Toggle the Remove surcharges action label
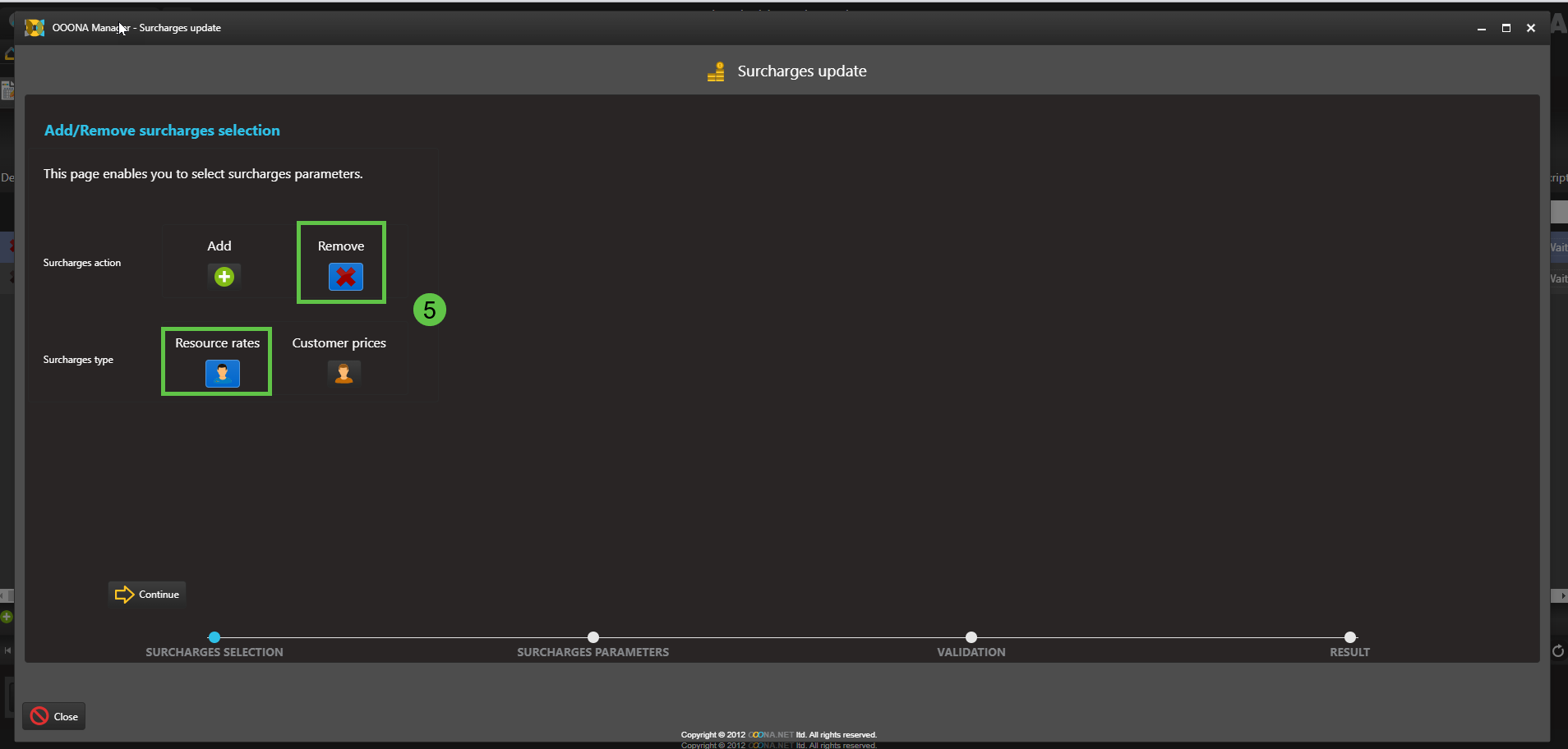This screenshot has height=749, width=1568. click(x=341, y=246)
